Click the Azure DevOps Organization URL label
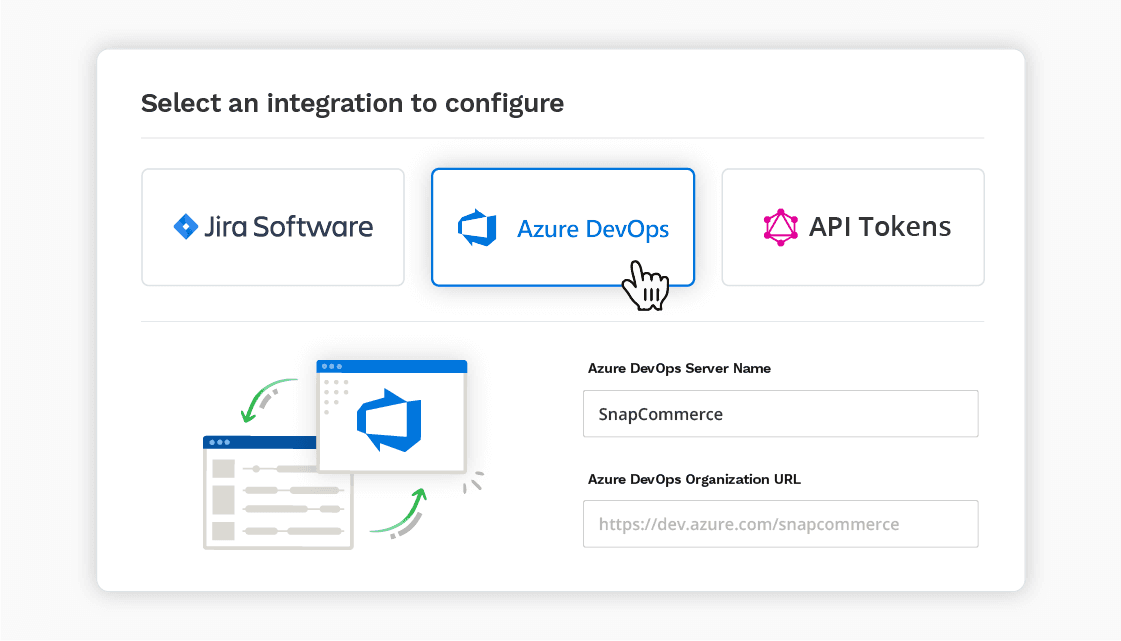1121x641 pixels. pos(695,479)
